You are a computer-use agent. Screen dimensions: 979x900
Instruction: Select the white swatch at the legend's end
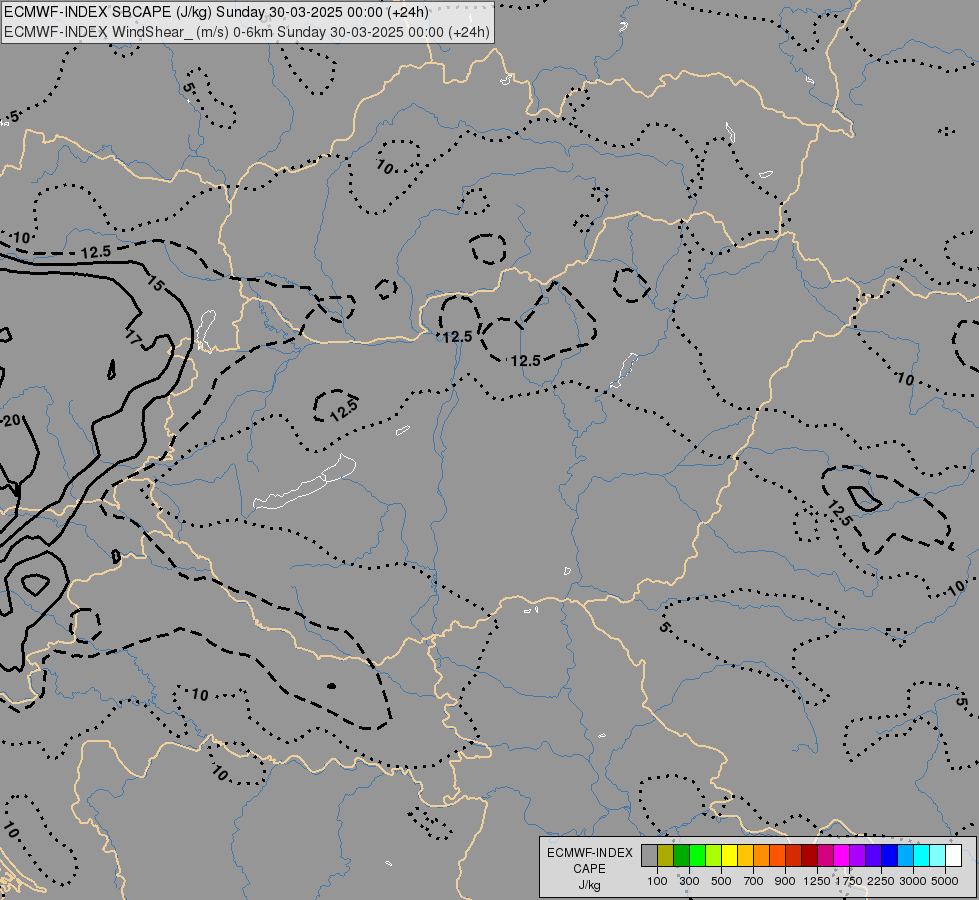coord(953,856)
